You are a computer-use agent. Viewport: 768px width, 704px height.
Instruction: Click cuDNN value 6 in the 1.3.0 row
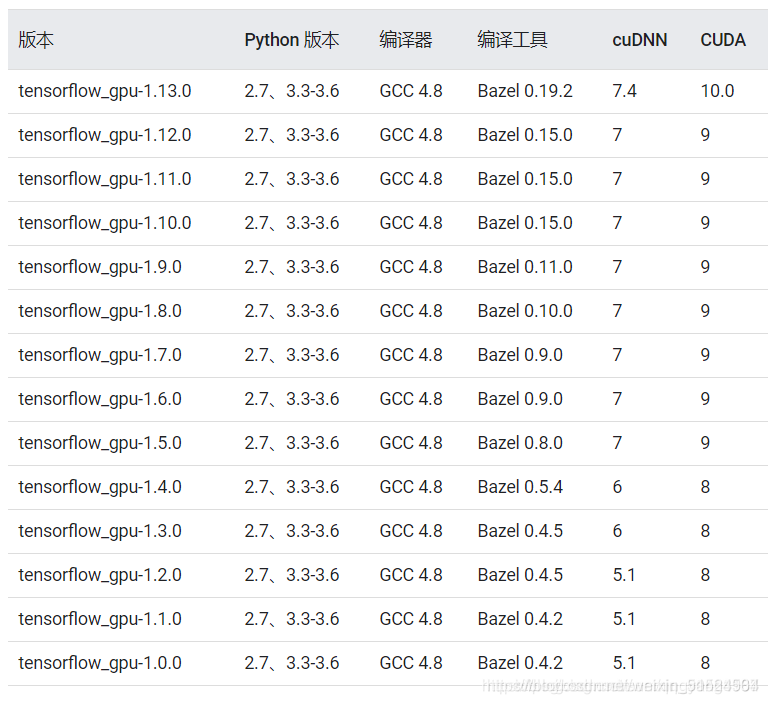click(617, 532)
